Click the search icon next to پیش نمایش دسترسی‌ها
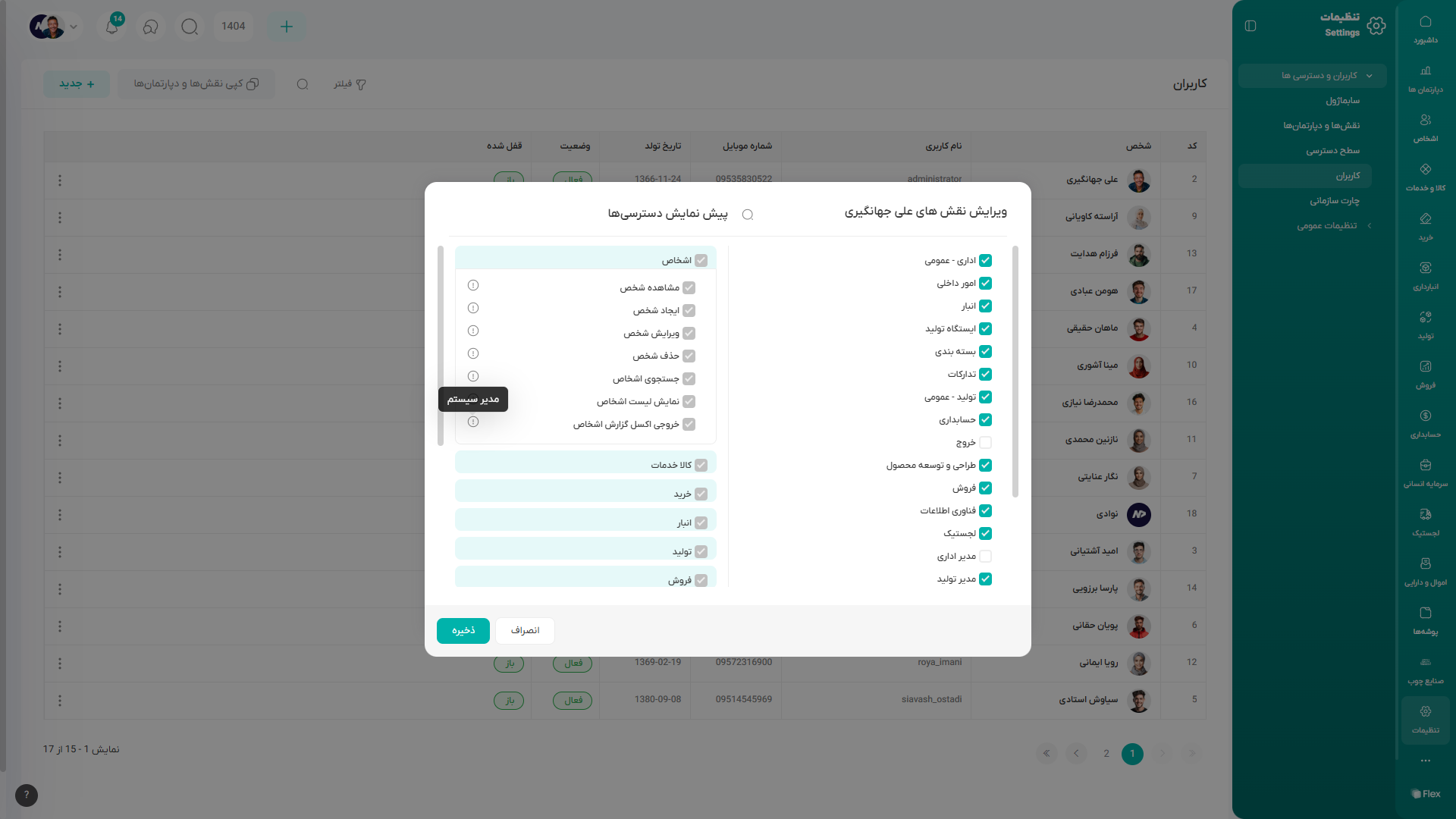The height and width of the screenshot is (819, 1456). (748, 215)
